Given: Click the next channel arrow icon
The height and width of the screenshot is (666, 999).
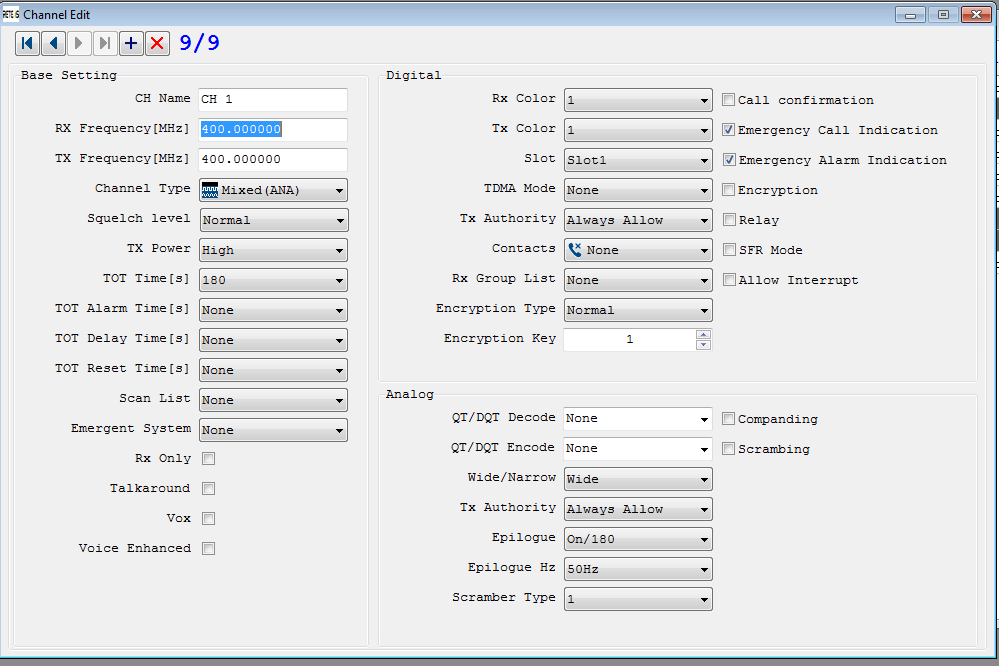Looking at the screenshot, I should click(79, 43).
